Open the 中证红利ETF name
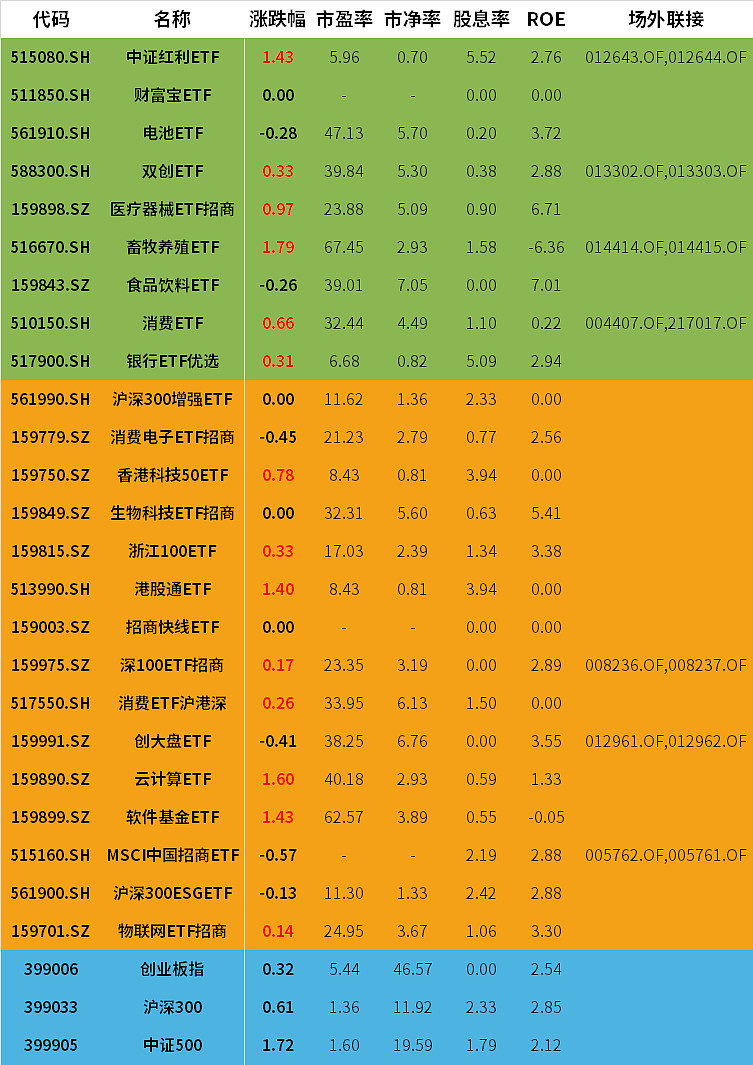The image size is (753, 1065). click(x=172, y=57)
